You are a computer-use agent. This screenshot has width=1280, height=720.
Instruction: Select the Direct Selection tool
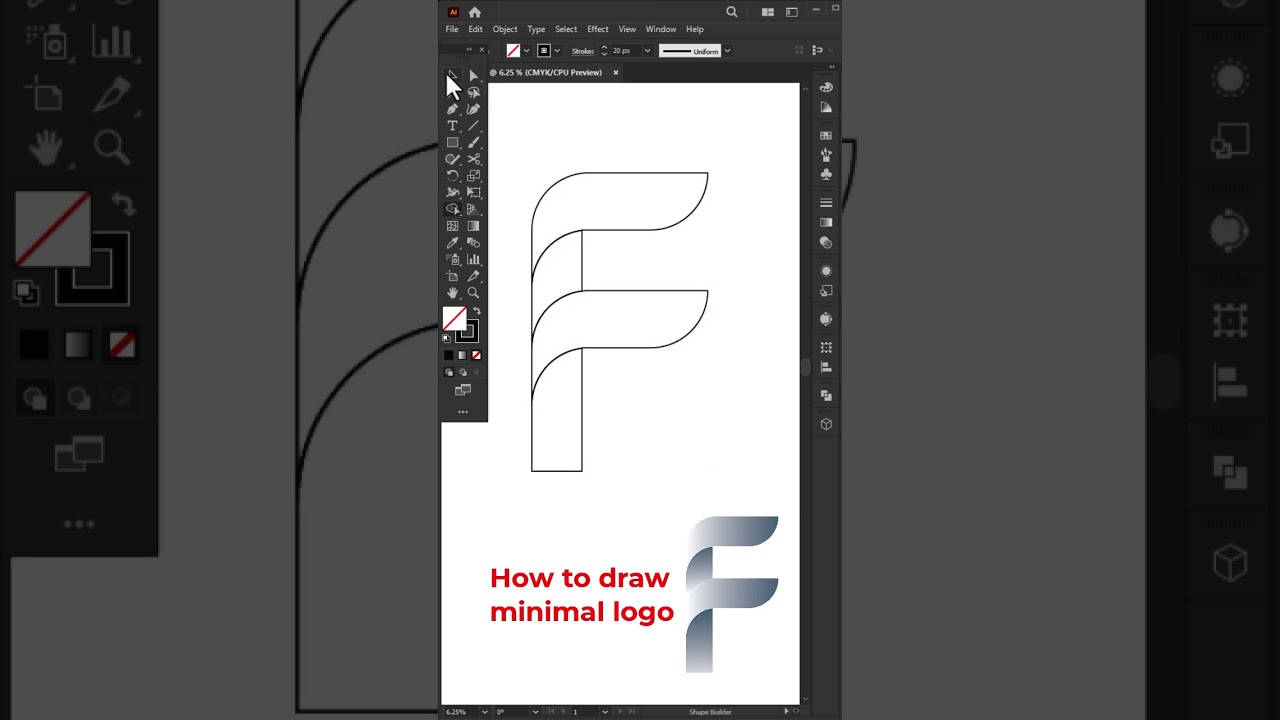pyautogui.click(x=473, y=76)
